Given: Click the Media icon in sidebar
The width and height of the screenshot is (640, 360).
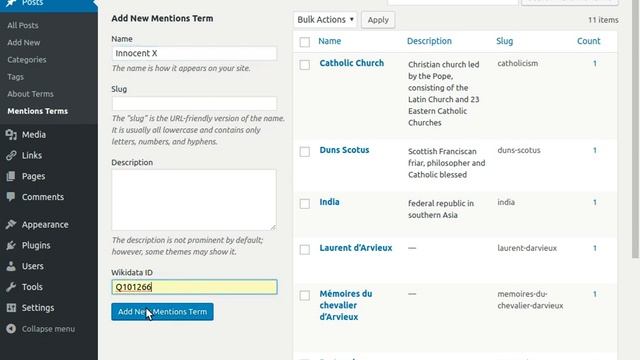Looking at the screenshot, I should pyautogui.click(x=11, y=135).
